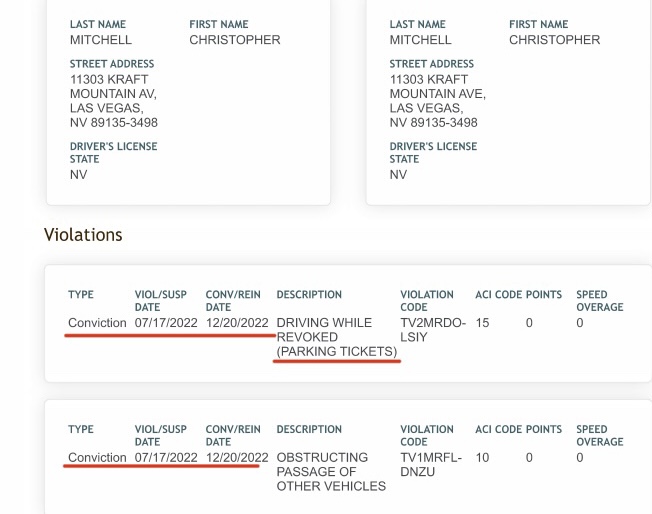Screen dimensions: 652x514
Task: Click Conviction type in the driving-while-revoked record
Action: (x=97, y=323)
